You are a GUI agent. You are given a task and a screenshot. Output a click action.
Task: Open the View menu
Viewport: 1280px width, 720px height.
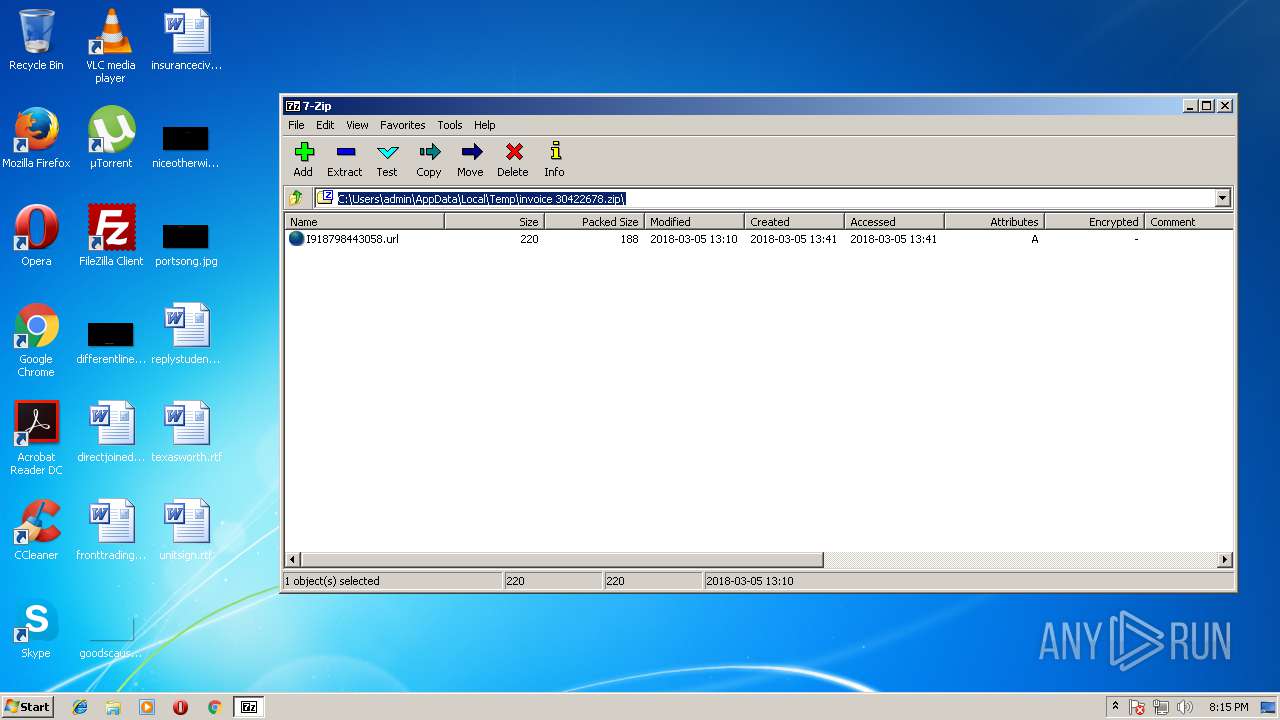pos(357,125)
